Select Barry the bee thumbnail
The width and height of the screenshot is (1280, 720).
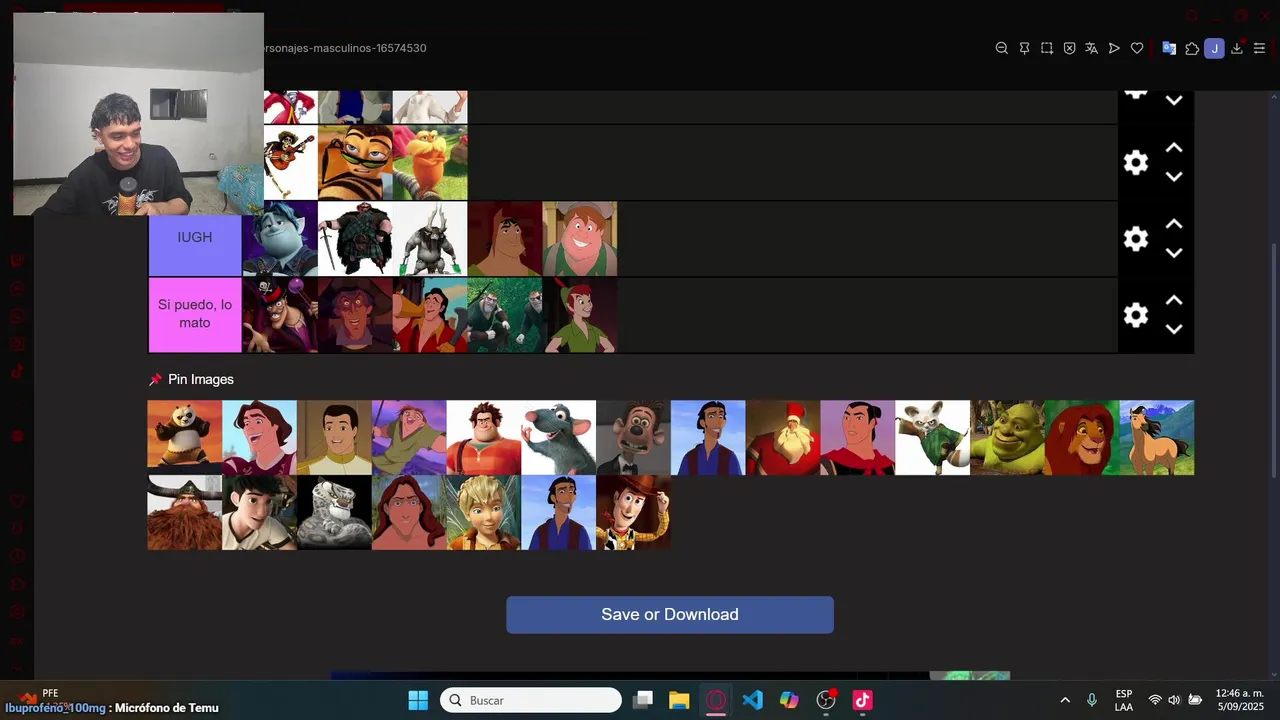point(355,162)
